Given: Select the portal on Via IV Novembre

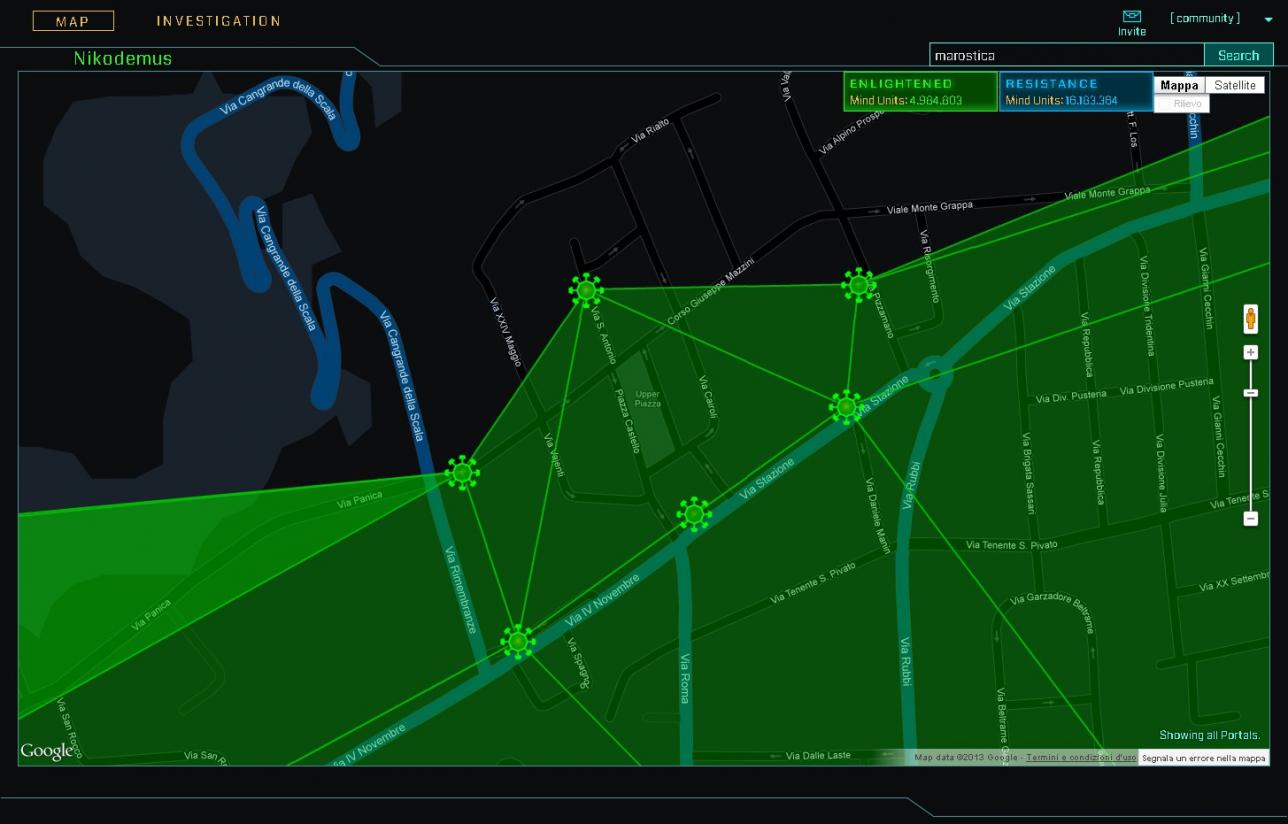Looking at the screenshot, I should tap(518, 641).
